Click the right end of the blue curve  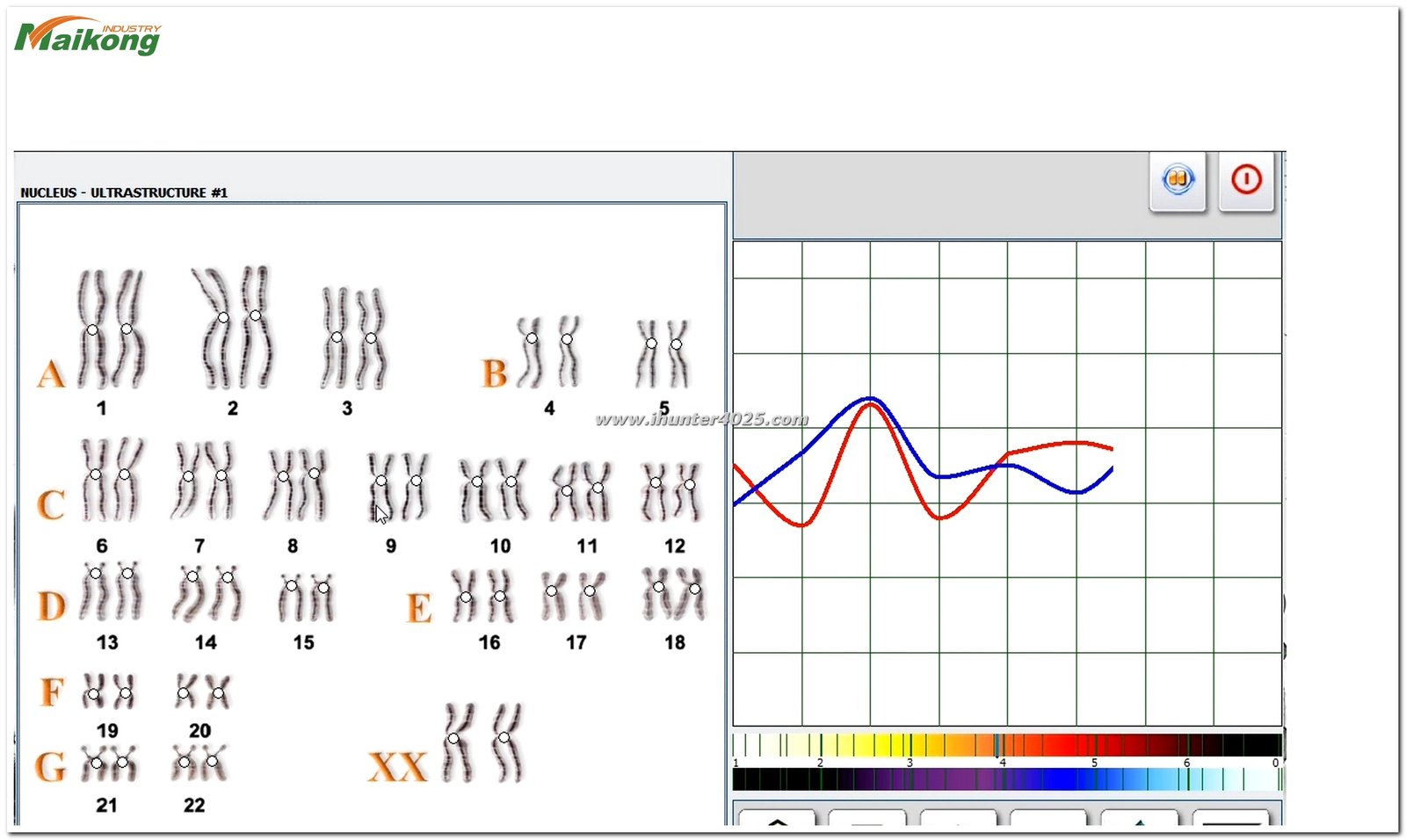pos(1111,470)
